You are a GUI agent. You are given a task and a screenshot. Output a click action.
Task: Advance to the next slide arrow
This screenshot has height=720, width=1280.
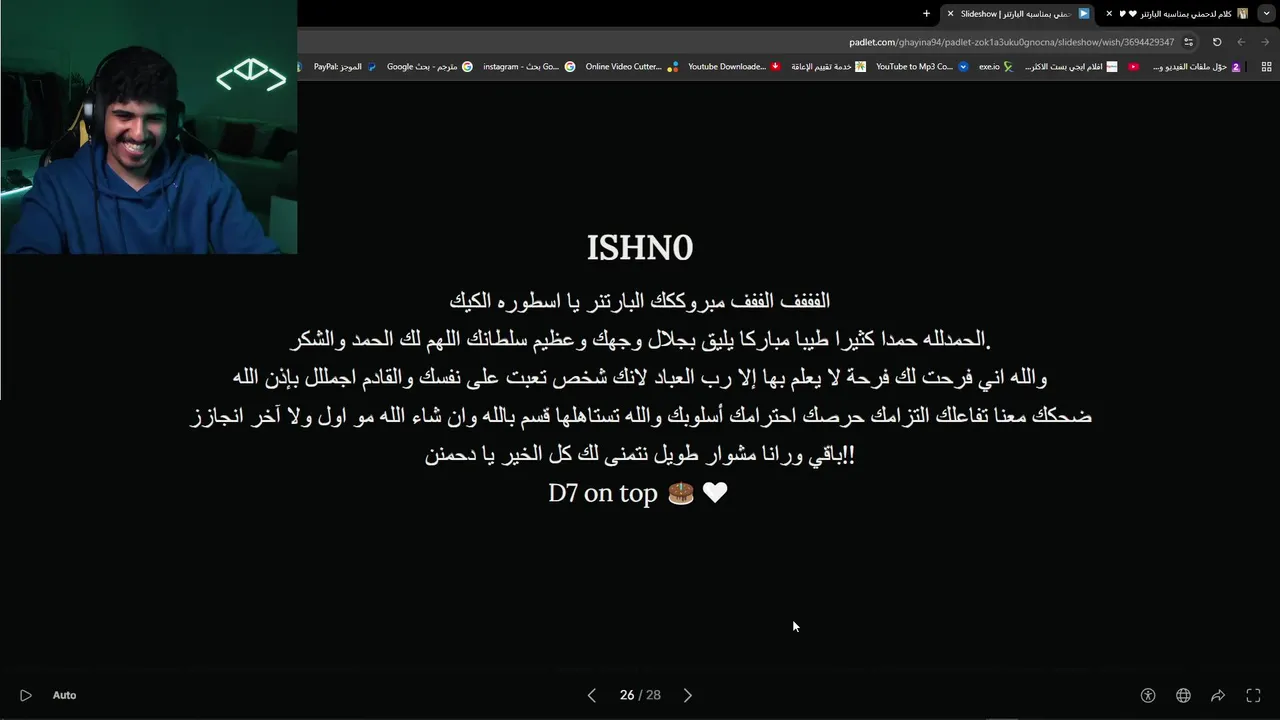point(687,695)
